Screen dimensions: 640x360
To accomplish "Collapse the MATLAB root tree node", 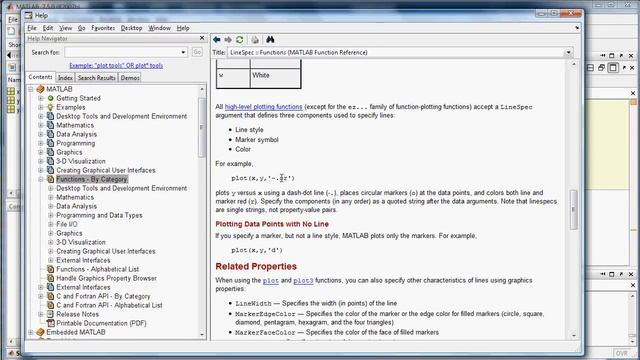I will coord(31,89).
